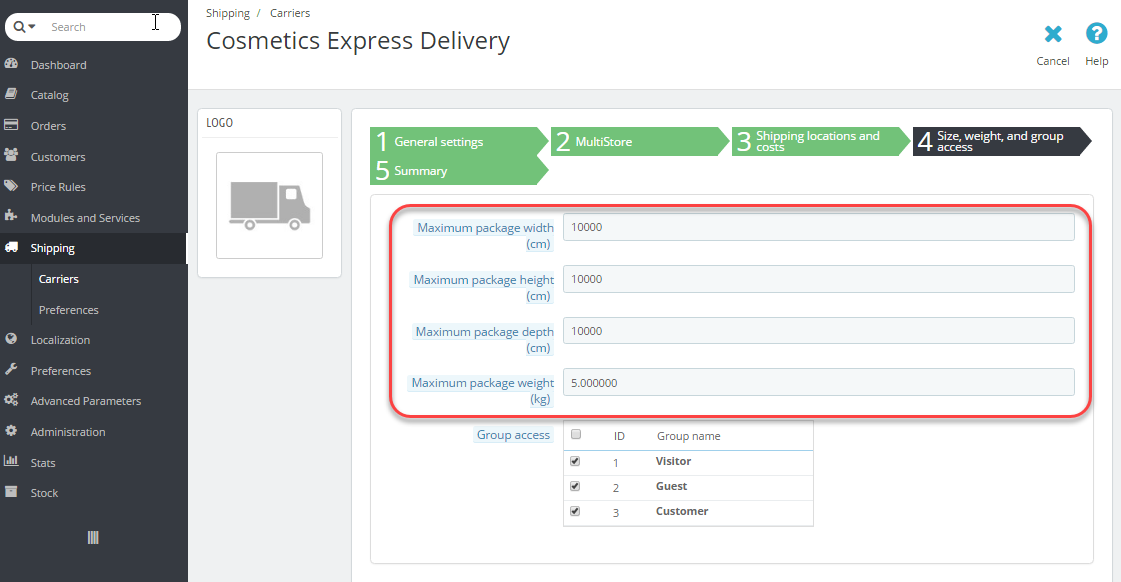The height and width of the screenshot is (582, 1121).
Task: Open the Orders menu item
Action: point(49,126)
